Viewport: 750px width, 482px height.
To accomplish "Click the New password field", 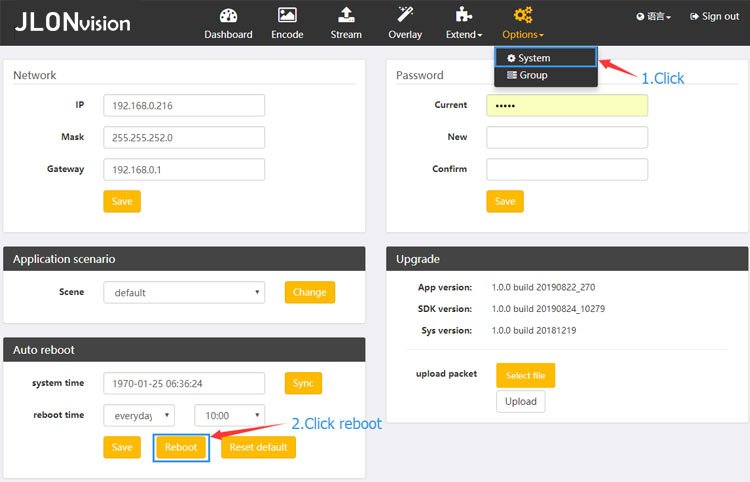I will [x=567, y=137].
